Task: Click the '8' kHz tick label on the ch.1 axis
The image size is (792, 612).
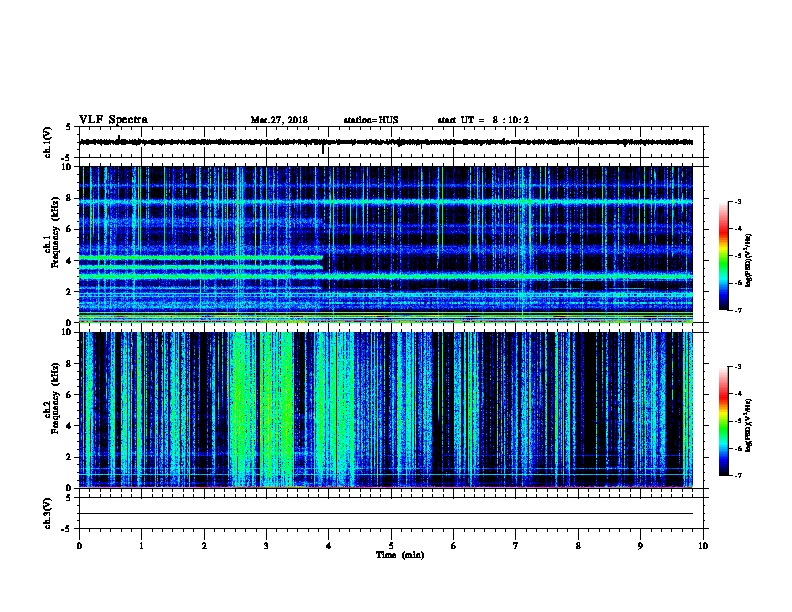Action: pyautogui.click(x=70, y=198)
